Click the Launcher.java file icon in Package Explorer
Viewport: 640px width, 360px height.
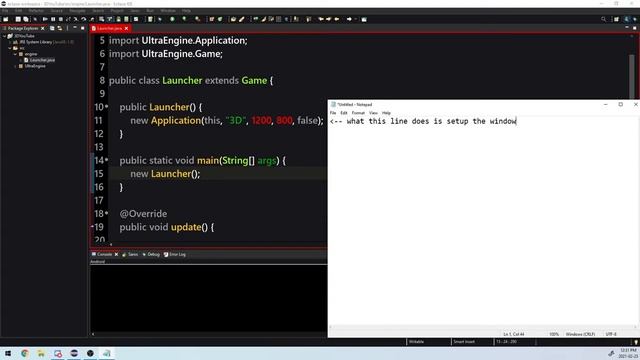coord(26,60)
